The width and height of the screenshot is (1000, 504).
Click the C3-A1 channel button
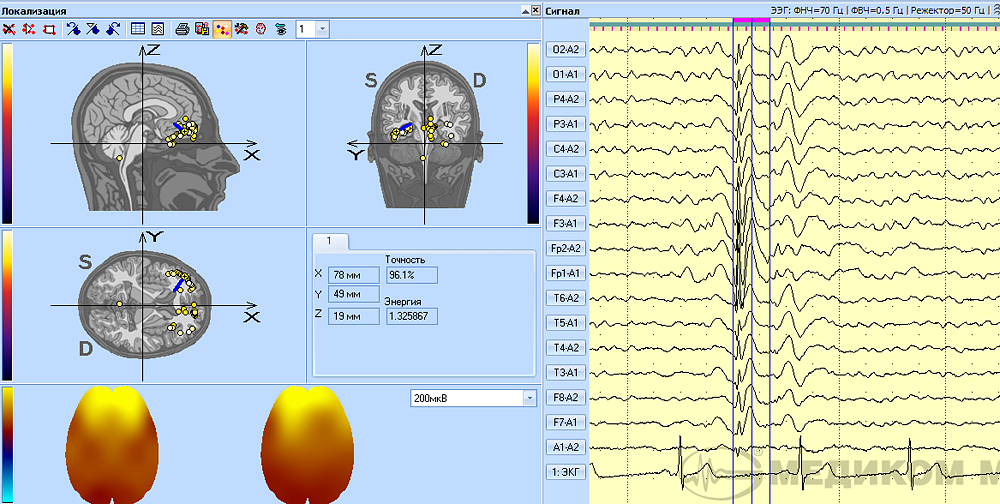[x=566, y=174]
